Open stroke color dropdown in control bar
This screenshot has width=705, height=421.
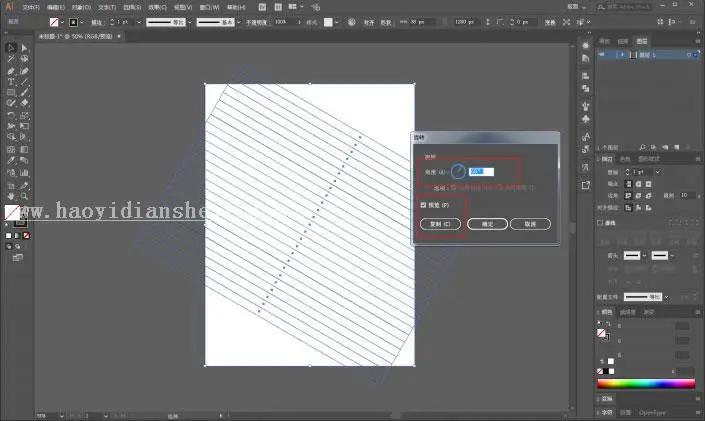click(81, 22)
